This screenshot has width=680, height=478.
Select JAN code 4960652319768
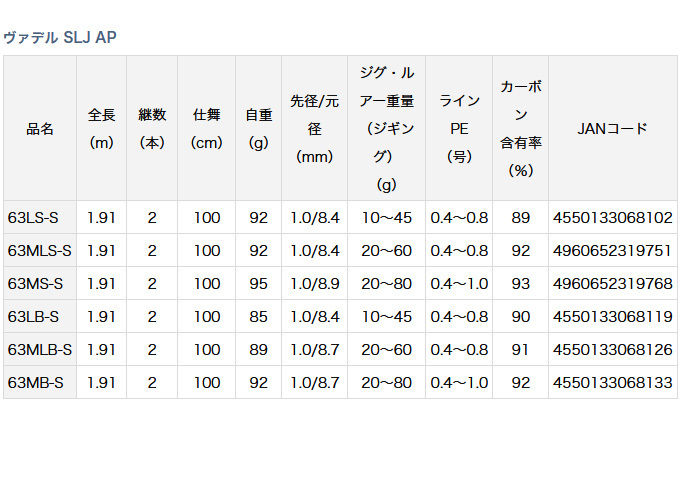[612, 283]
